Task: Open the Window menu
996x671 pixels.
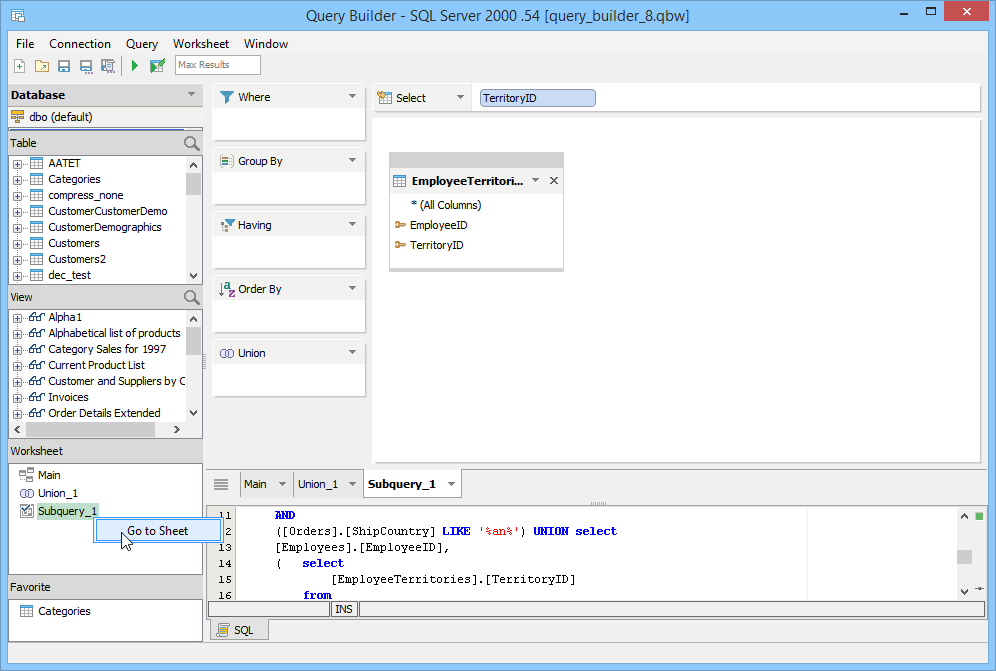Action: (x=266, y=44)
